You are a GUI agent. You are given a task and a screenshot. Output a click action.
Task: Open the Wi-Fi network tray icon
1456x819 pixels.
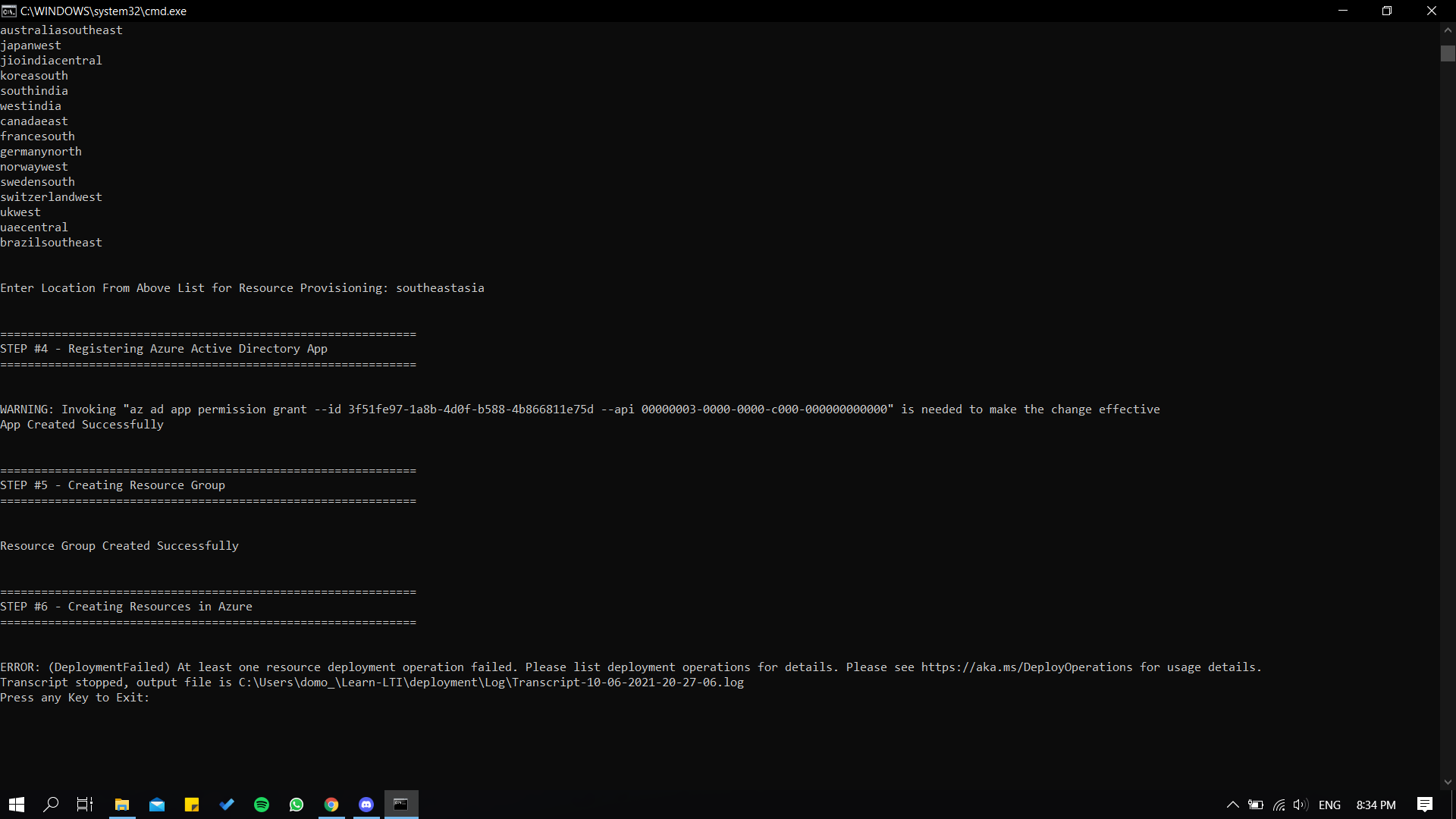1279,805
